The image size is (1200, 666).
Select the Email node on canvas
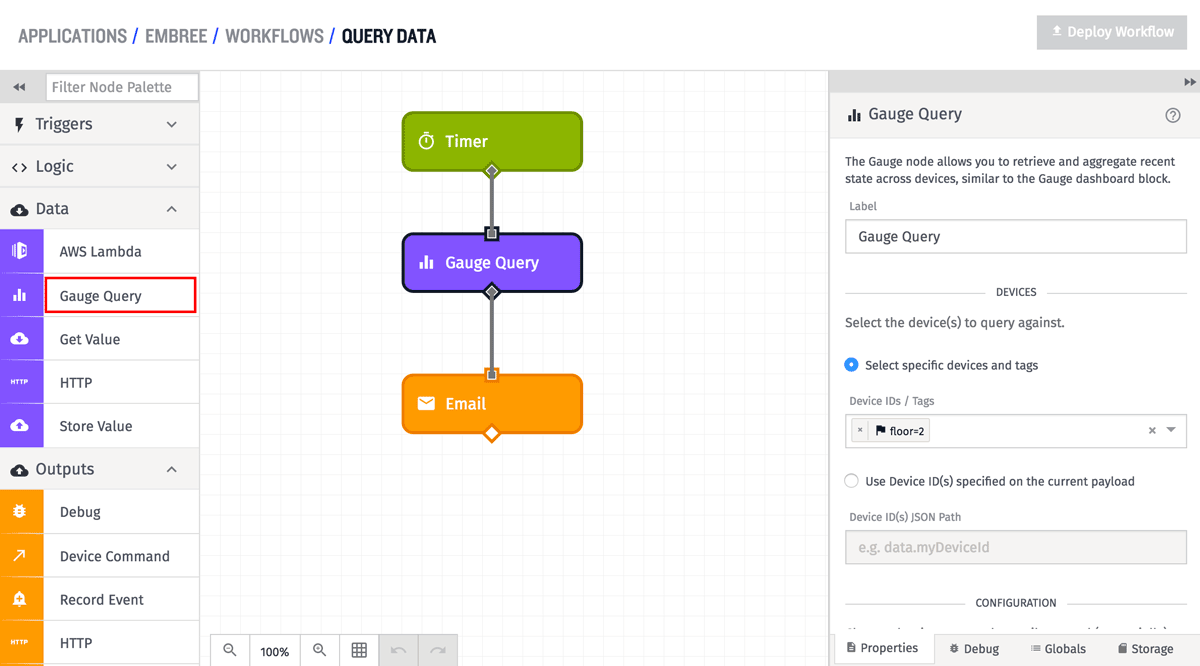pyautogui.click(x=492, y=403)
